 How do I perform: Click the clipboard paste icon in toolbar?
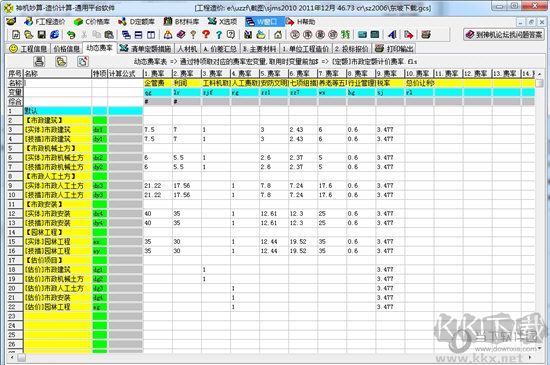(x=109, y=34)
